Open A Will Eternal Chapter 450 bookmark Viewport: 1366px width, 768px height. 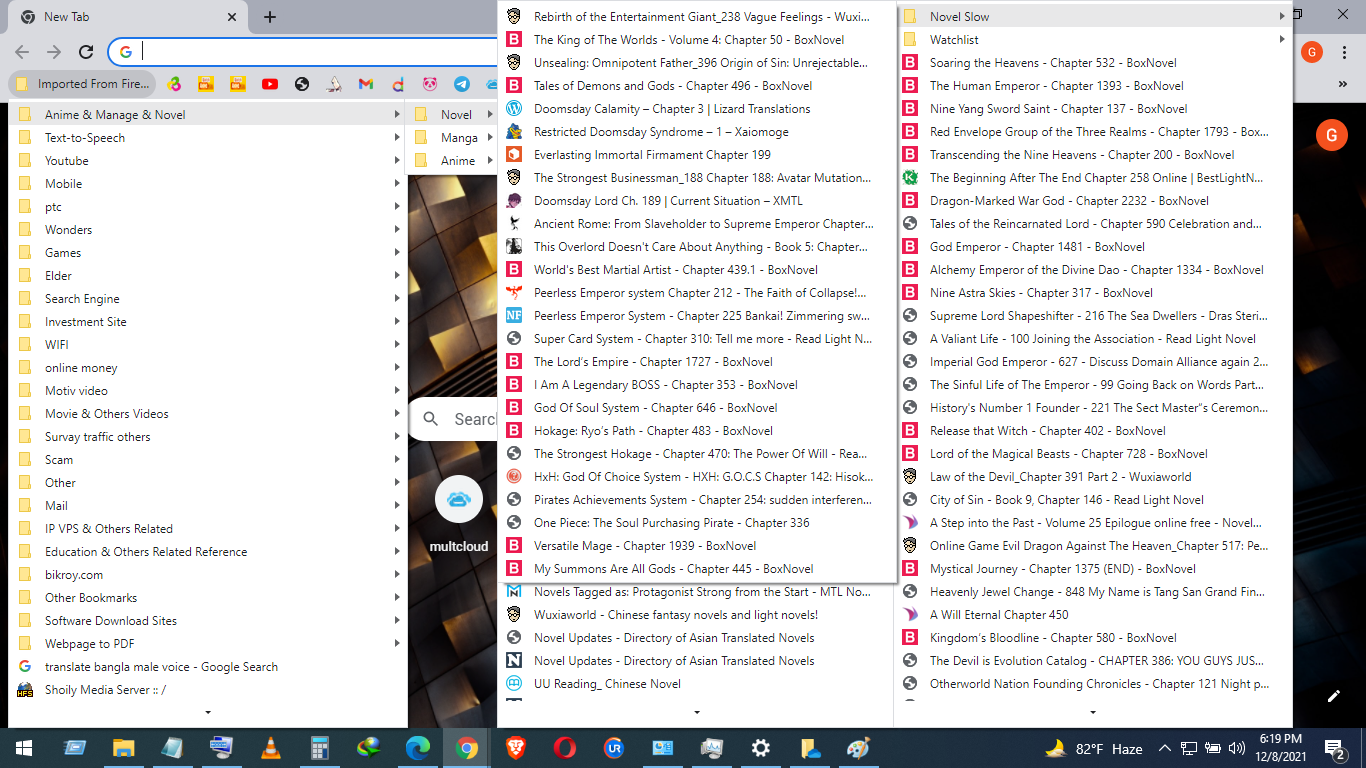pos(1093,615)
